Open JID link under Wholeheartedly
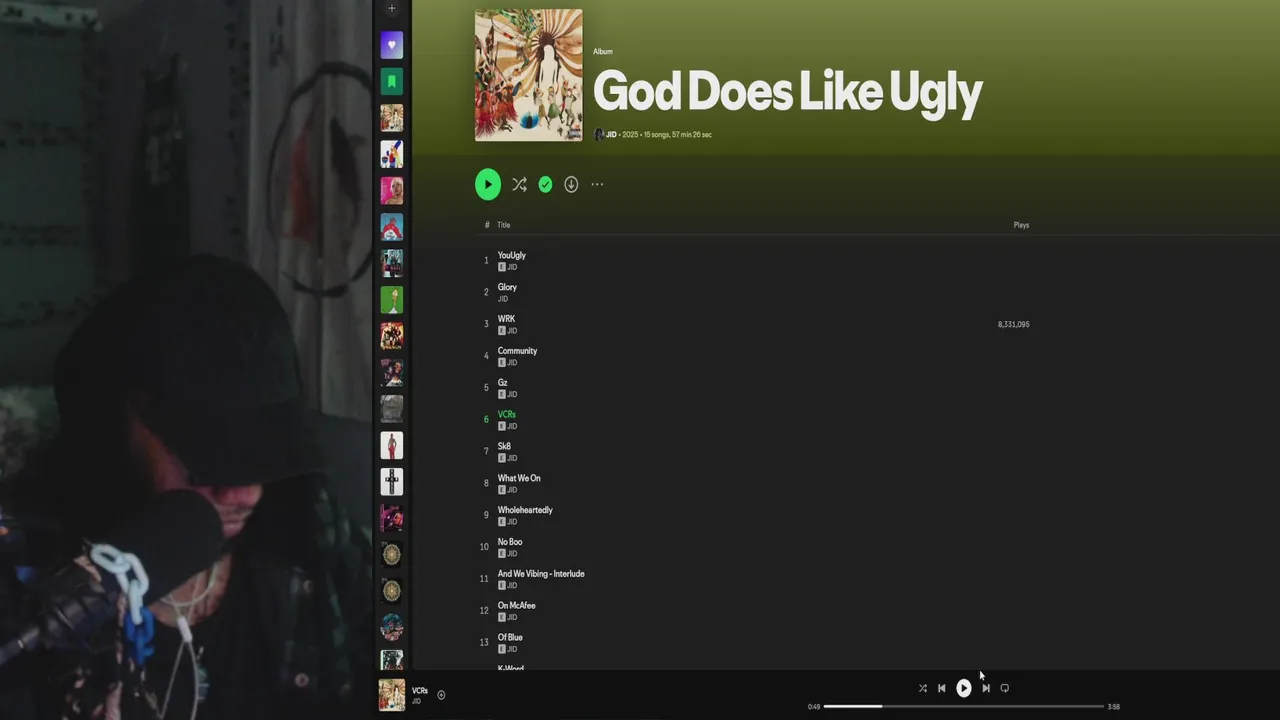Image resolution: width=1280 pixels, height=720 pixels. point(512,522)
